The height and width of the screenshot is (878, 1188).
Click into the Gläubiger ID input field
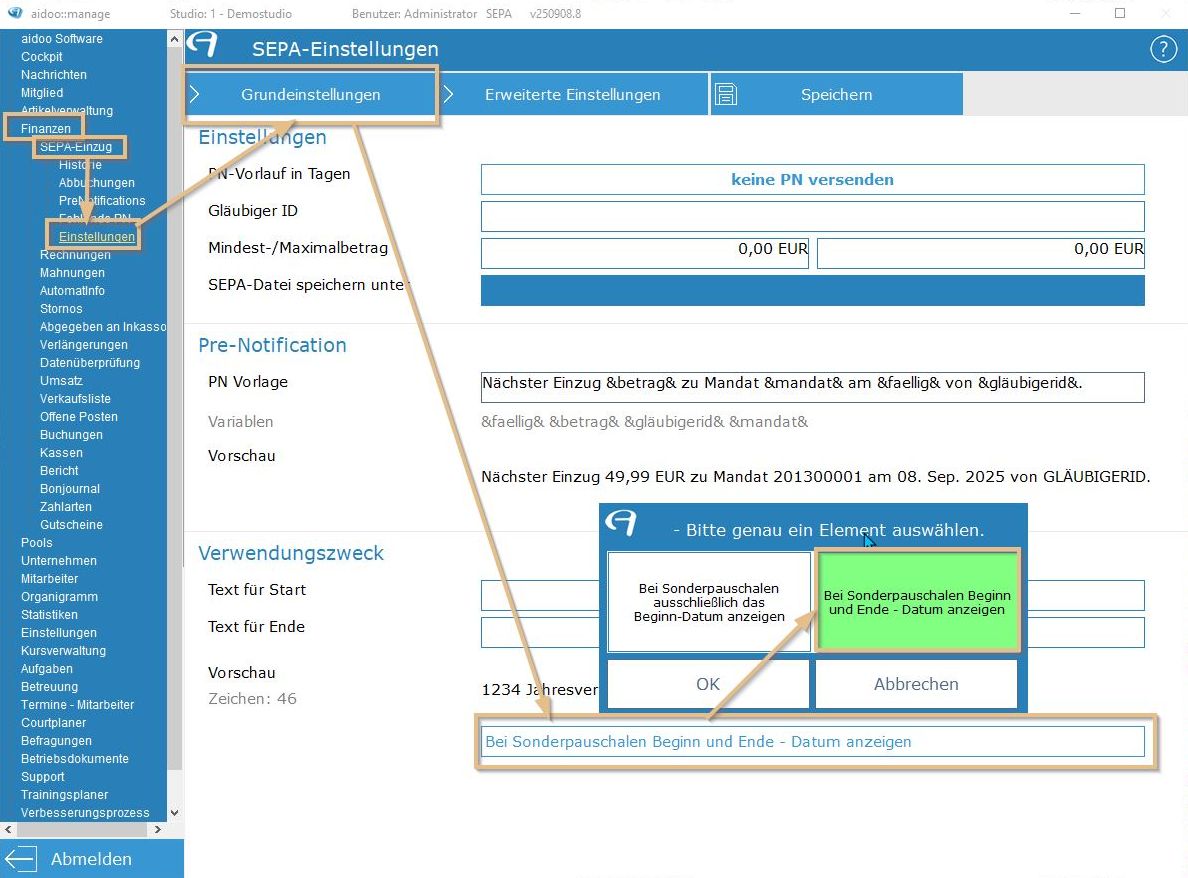click(812, 216)
